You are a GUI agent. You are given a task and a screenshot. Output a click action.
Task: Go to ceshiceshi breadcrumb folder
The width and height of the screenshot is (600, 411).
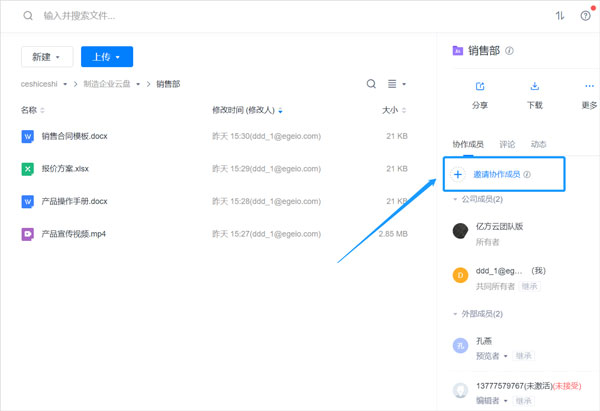pos(39,84)
